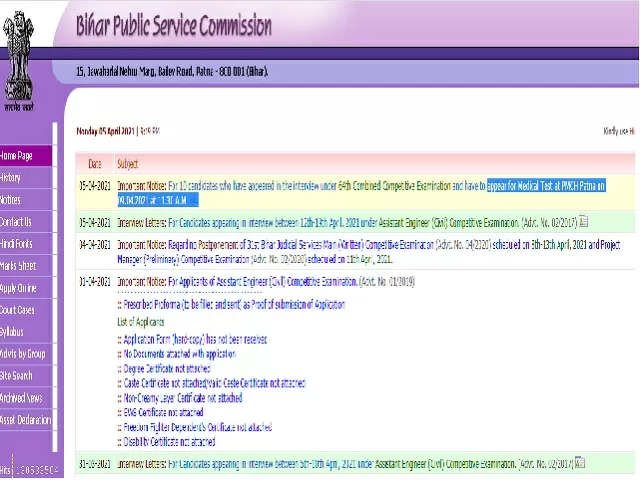Open Asset Declaration page

click(26, 420)
